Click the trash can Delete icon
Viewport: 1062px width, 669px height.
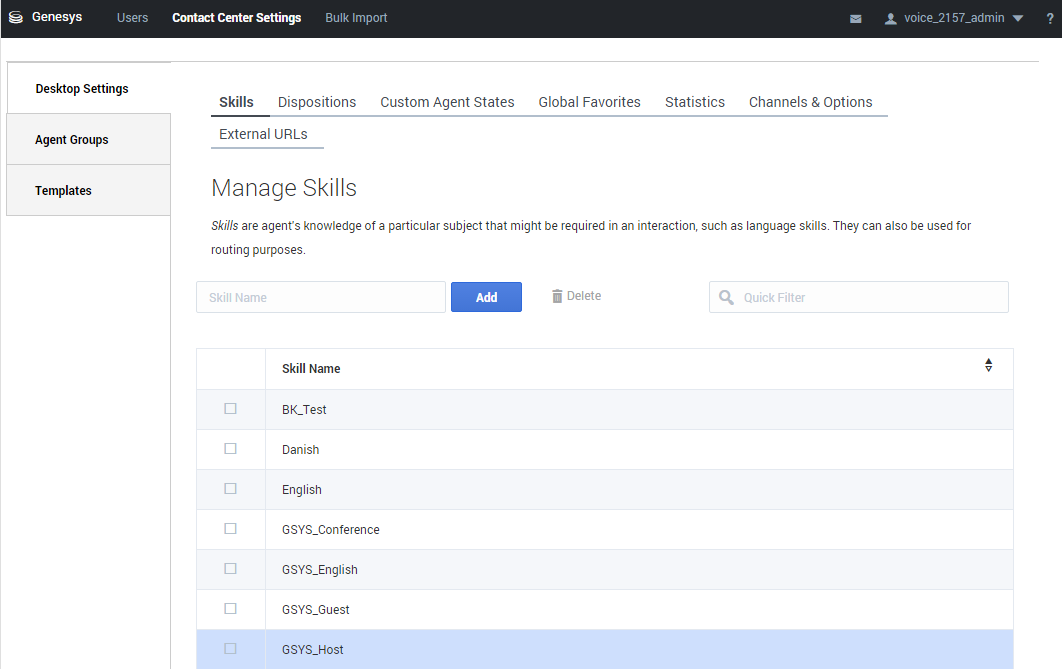(x=557, y=296)
